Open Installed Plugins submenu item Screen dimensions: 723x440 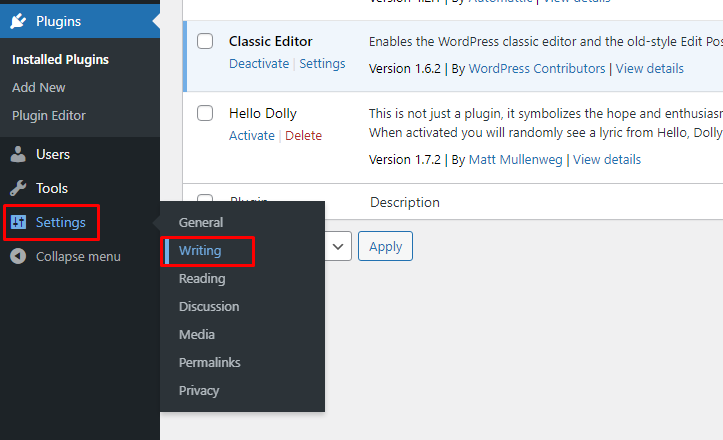pos(60,59)
